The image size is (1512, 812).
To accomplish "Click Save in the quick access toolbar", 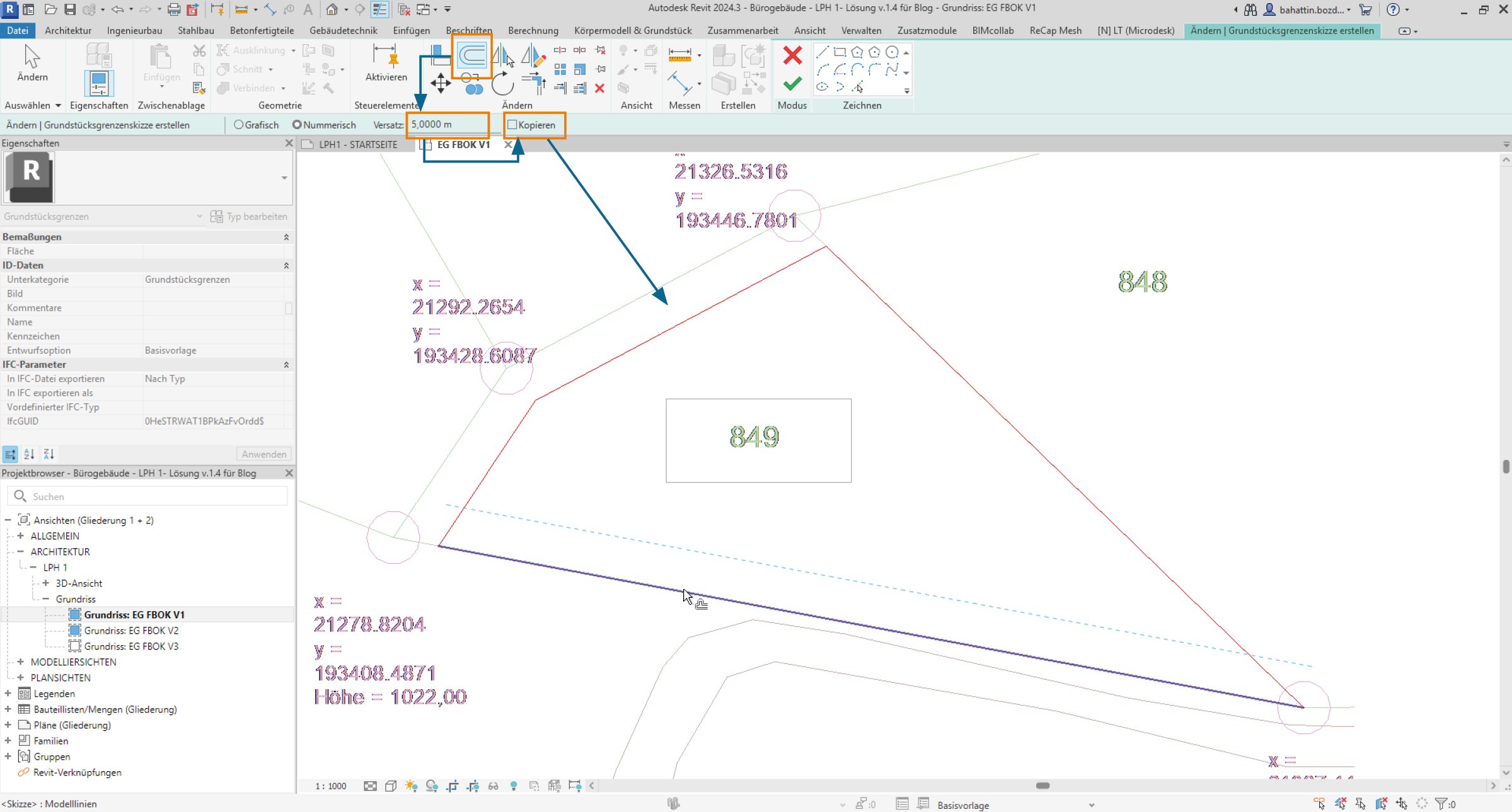I will click(x=70, y=9).
